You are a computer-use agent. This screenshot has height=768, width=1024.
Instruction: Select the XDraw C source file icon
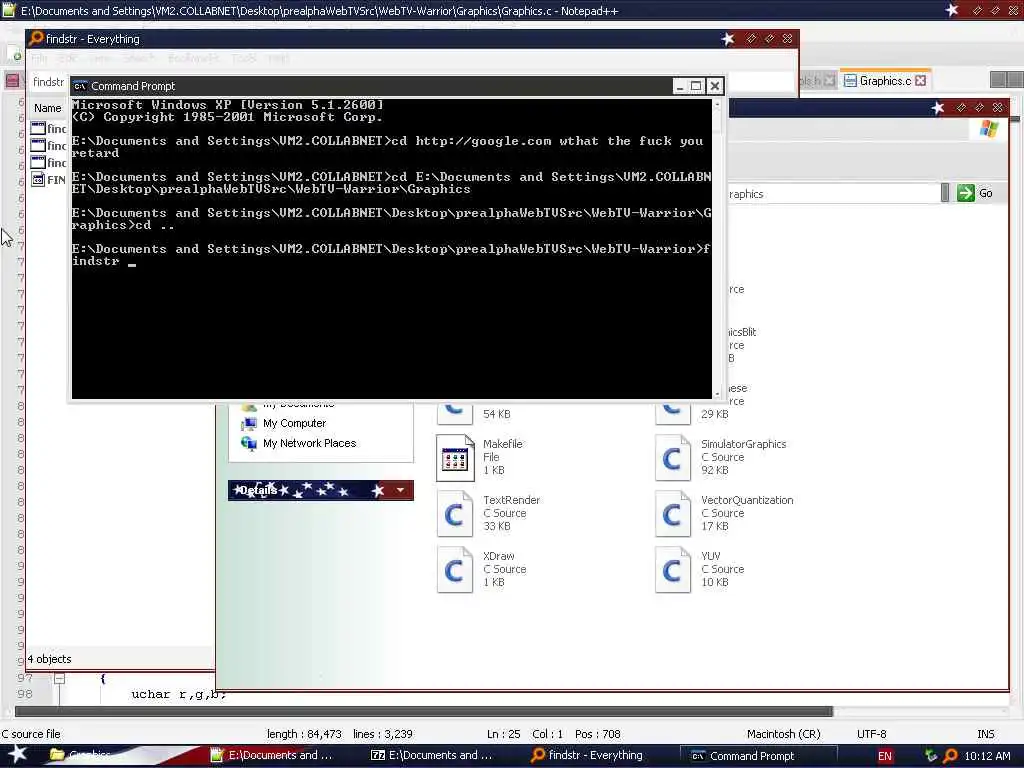click(455, 569)
